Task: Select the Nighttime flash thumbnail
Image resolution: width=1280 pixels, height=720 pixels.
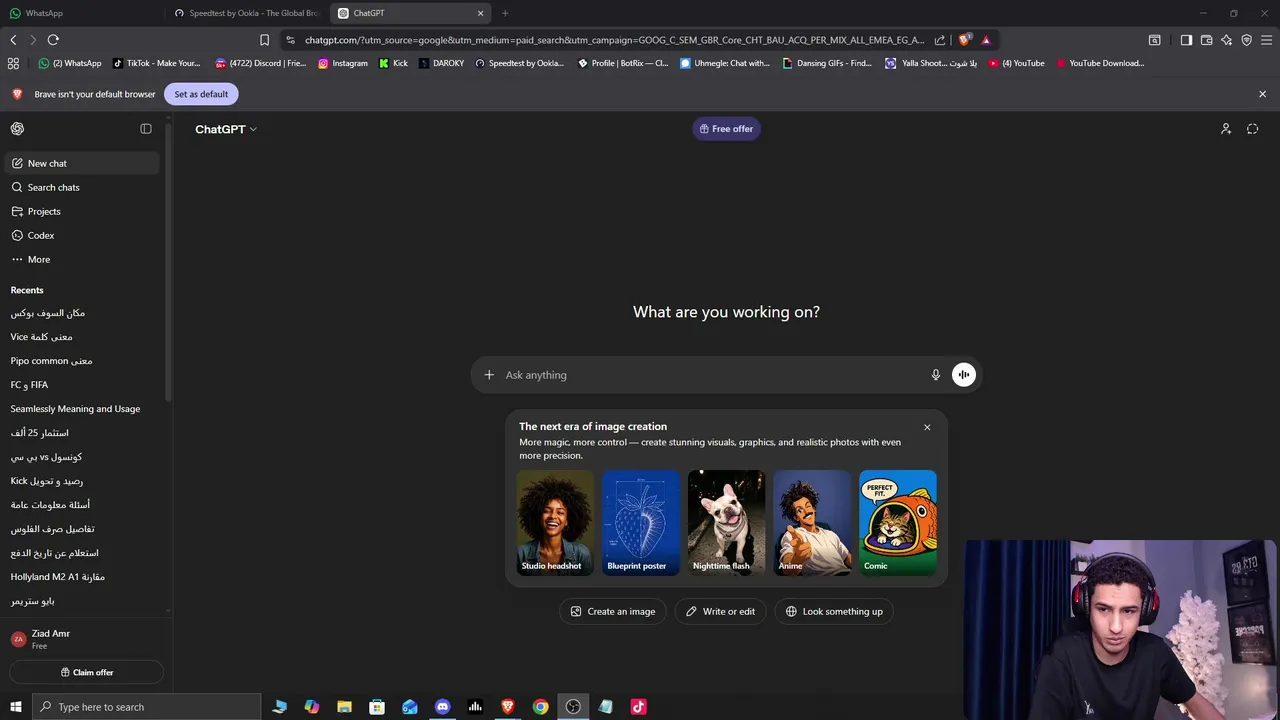Action: pyautogui.click(x=726, y=522)
